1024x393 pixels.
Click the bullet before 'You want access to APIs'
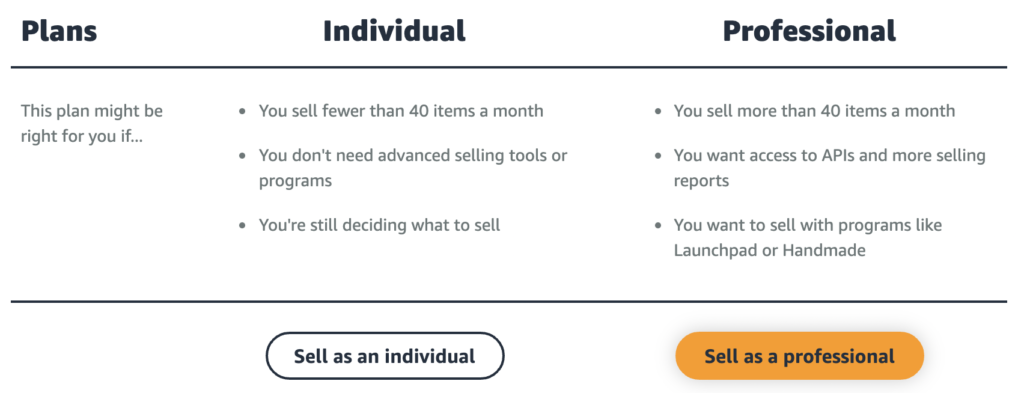tap(658, 157)
